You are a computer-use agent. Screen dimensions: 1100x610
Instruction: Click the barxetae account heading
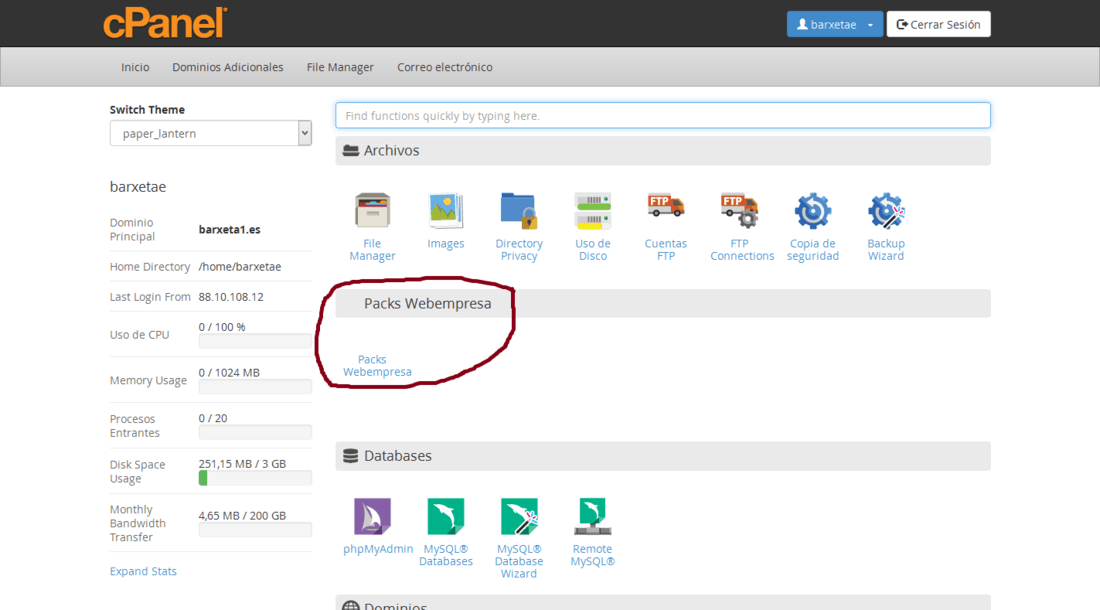coord(138,187)
